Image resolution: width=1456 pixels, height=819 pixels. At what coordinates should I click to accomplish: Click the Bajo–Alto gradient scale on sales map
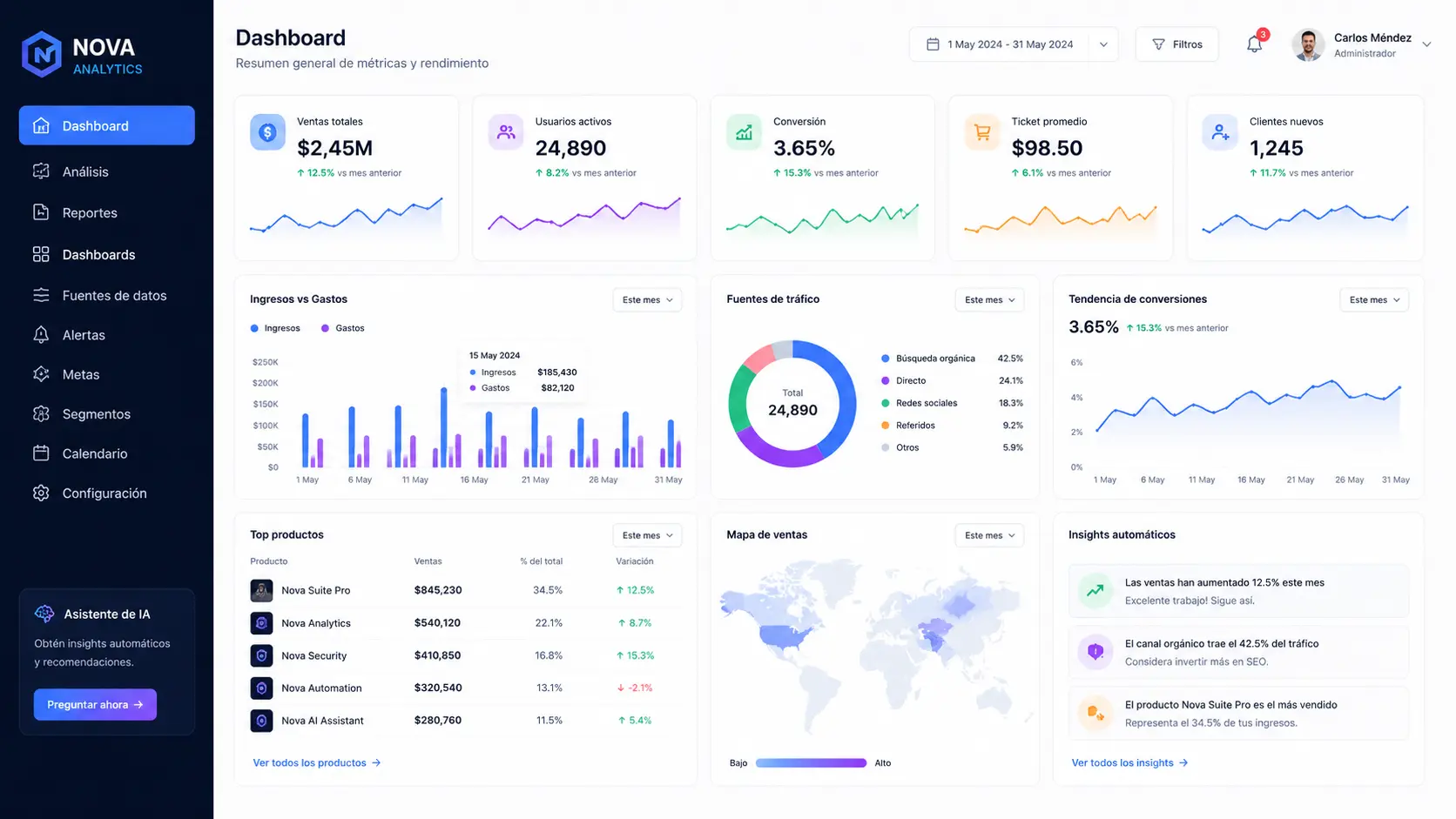[811, 763]
